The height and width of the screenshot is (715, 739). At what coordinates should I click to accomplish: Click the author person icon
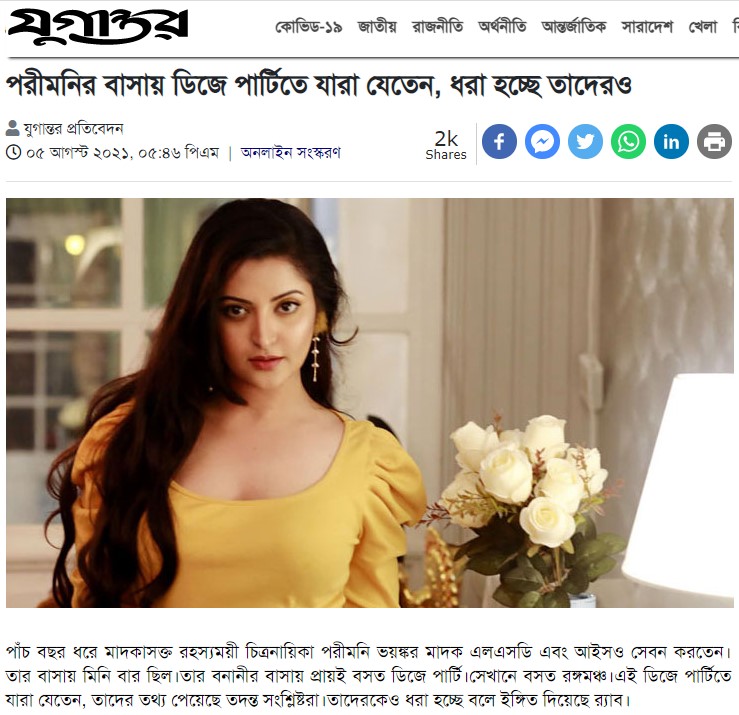click(x=13, y=128)
